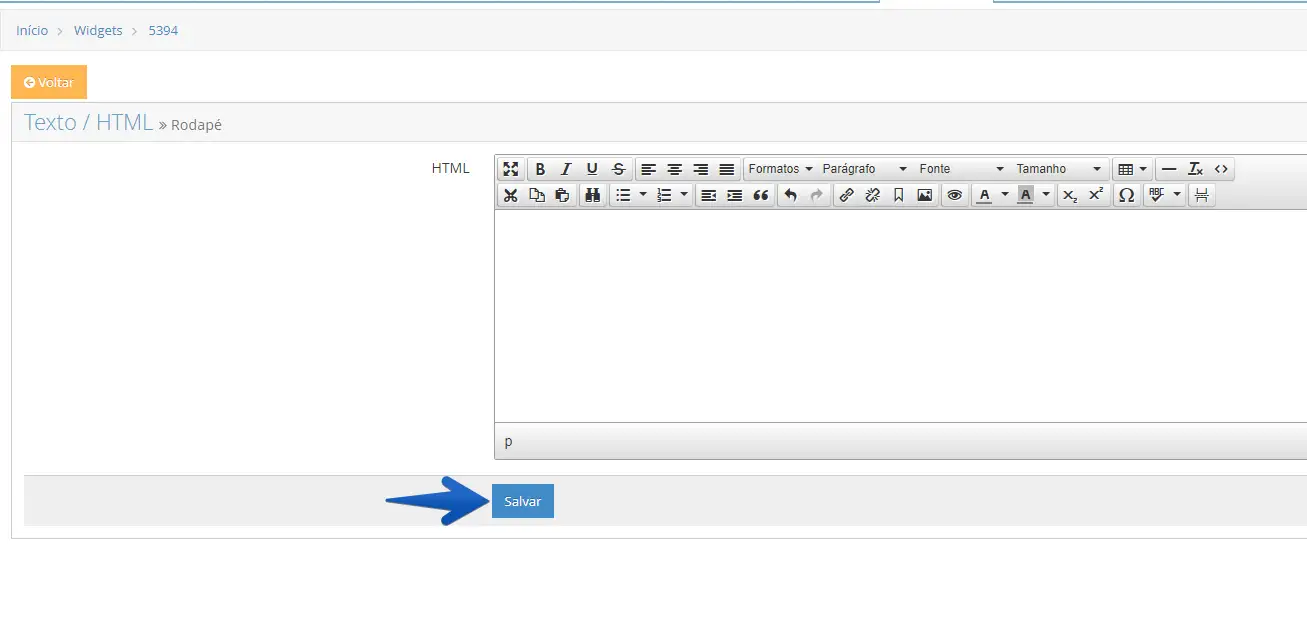The width and height of the screenshot is (1307, 617).
Task: Toggle fullscreen editor mode
Action: [511, 169]
